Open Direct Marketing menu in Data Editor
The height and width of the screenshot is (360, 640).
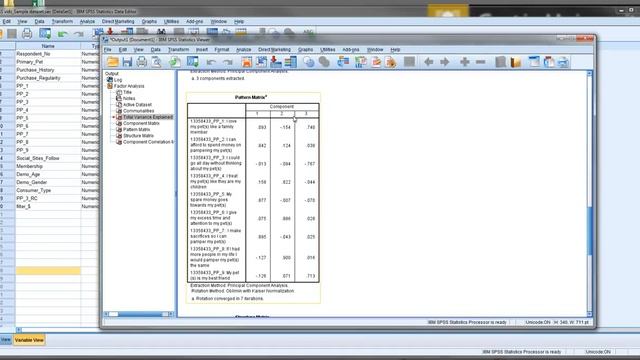(118, 21)
